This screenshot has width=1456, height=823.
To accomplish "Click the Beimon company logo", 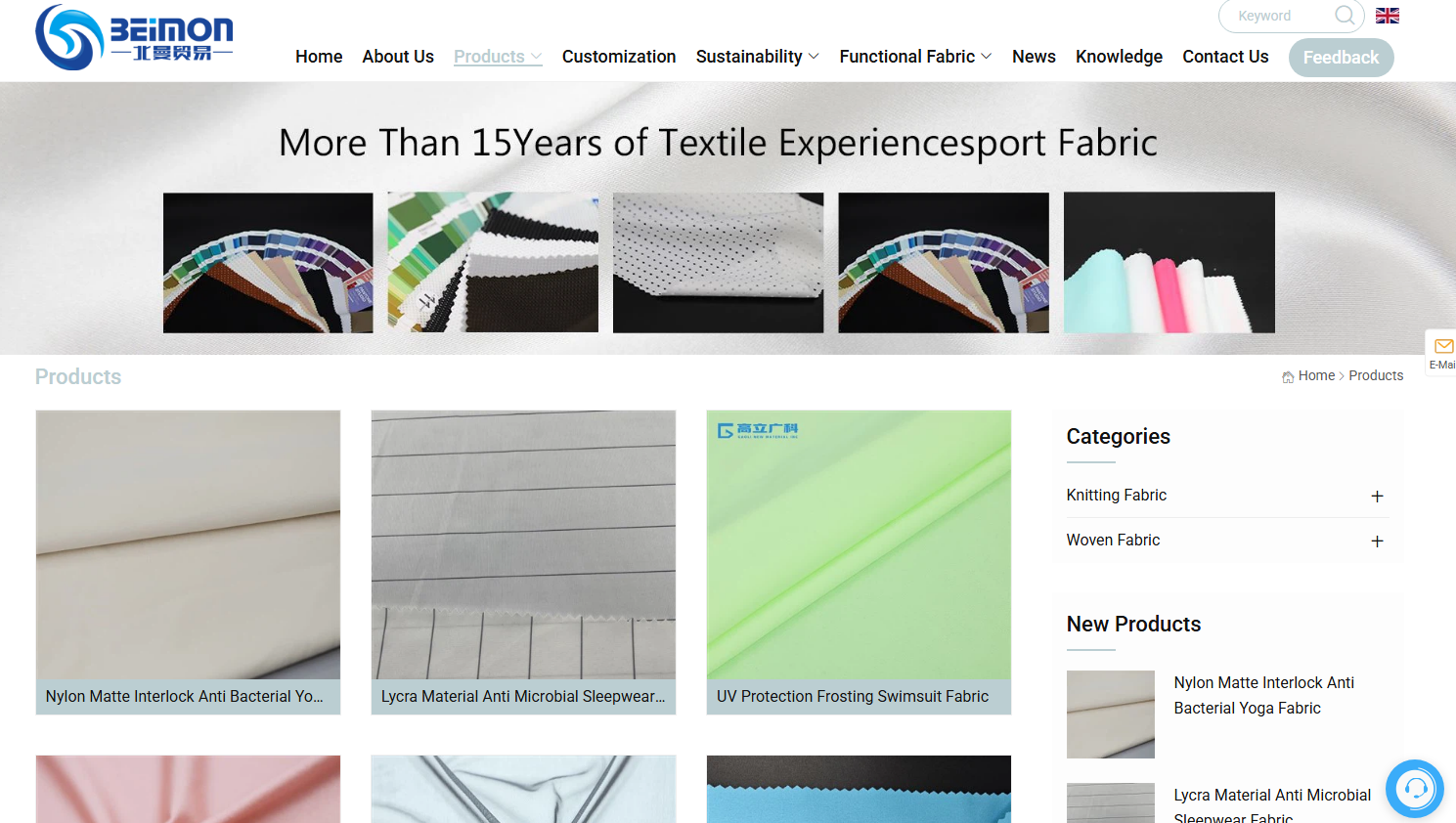I will click(134, 37).
